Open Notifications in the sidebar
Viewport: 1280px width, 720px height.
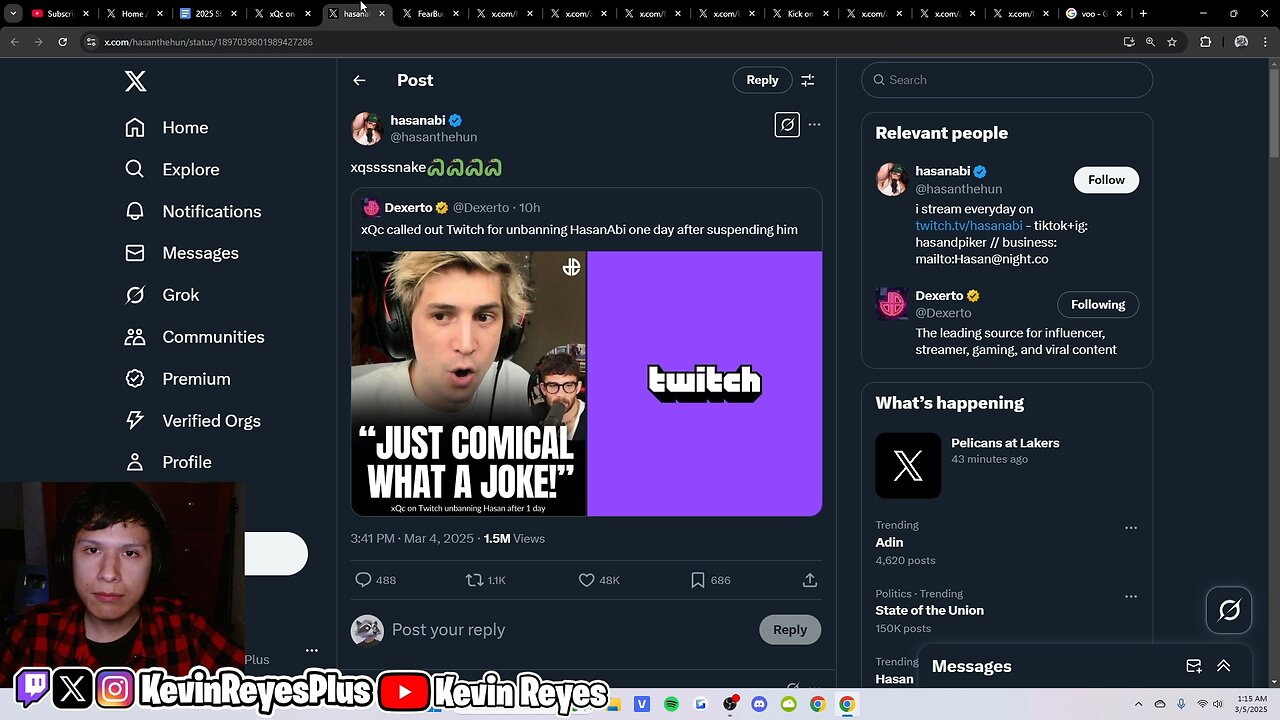pos(193,212)
